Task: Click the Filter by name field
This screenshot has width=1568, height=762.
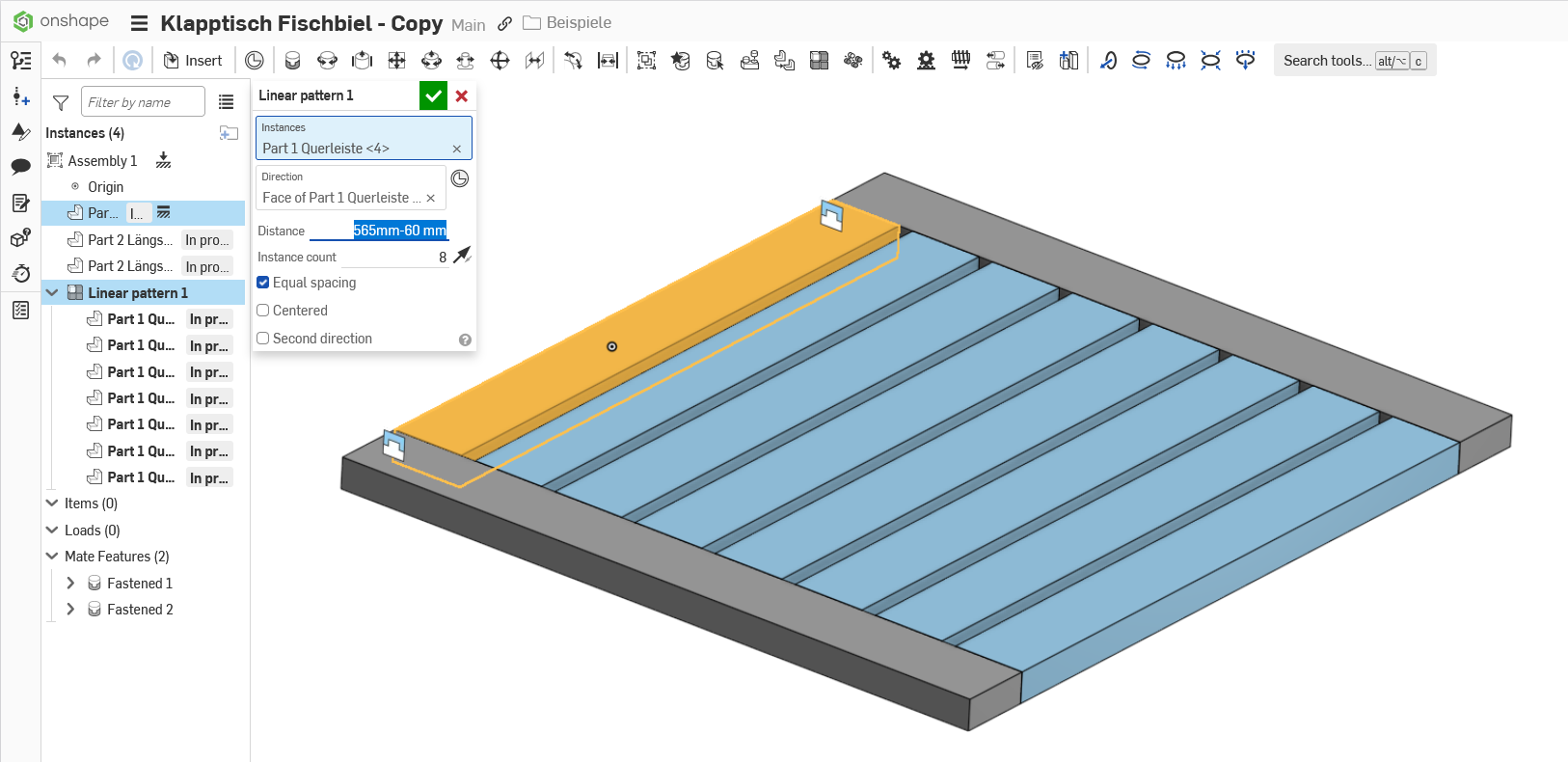Action: coord(143,101)
